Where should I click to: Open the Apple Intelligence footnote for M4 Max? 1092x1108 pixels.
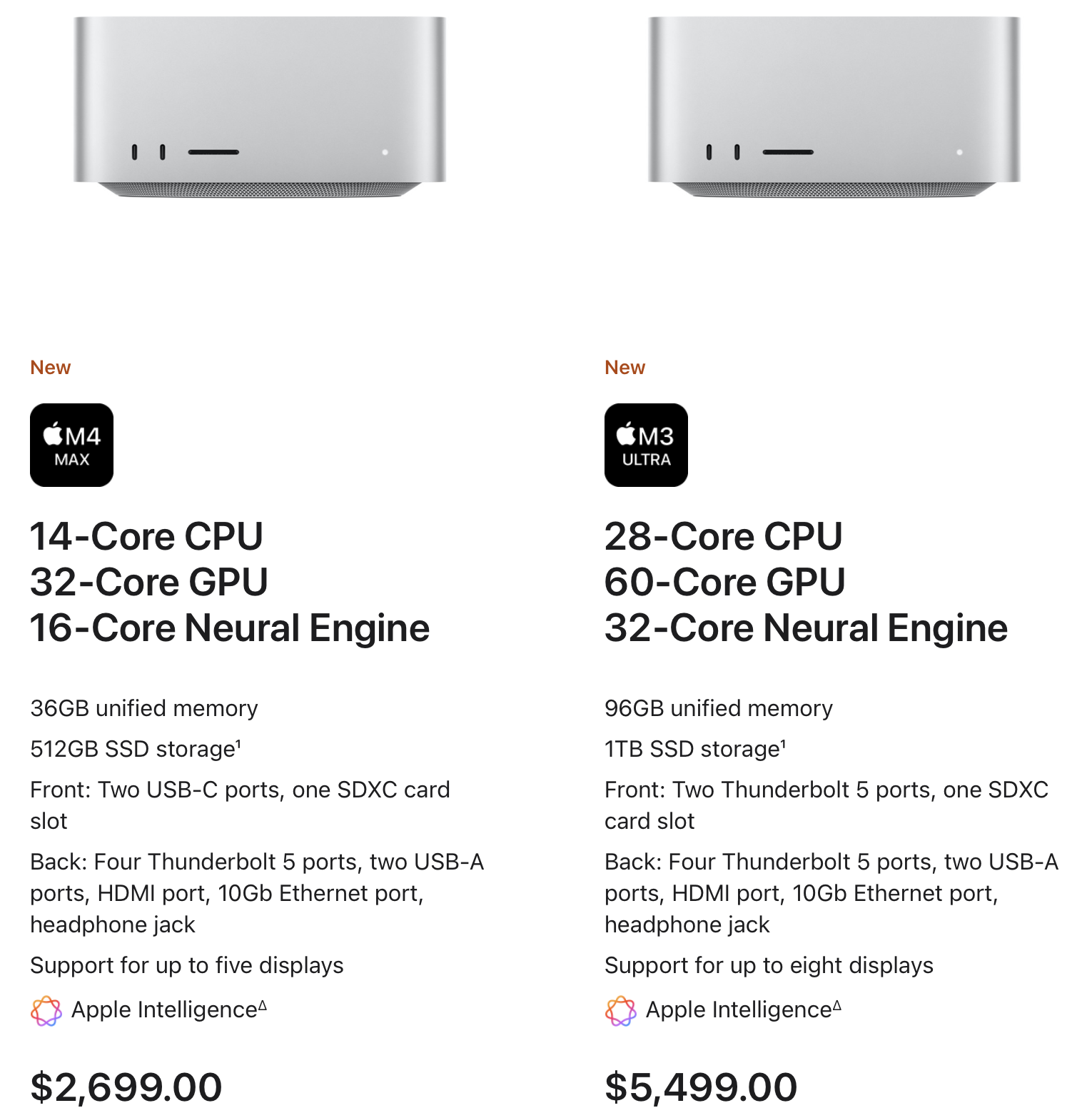(263, 1005)
